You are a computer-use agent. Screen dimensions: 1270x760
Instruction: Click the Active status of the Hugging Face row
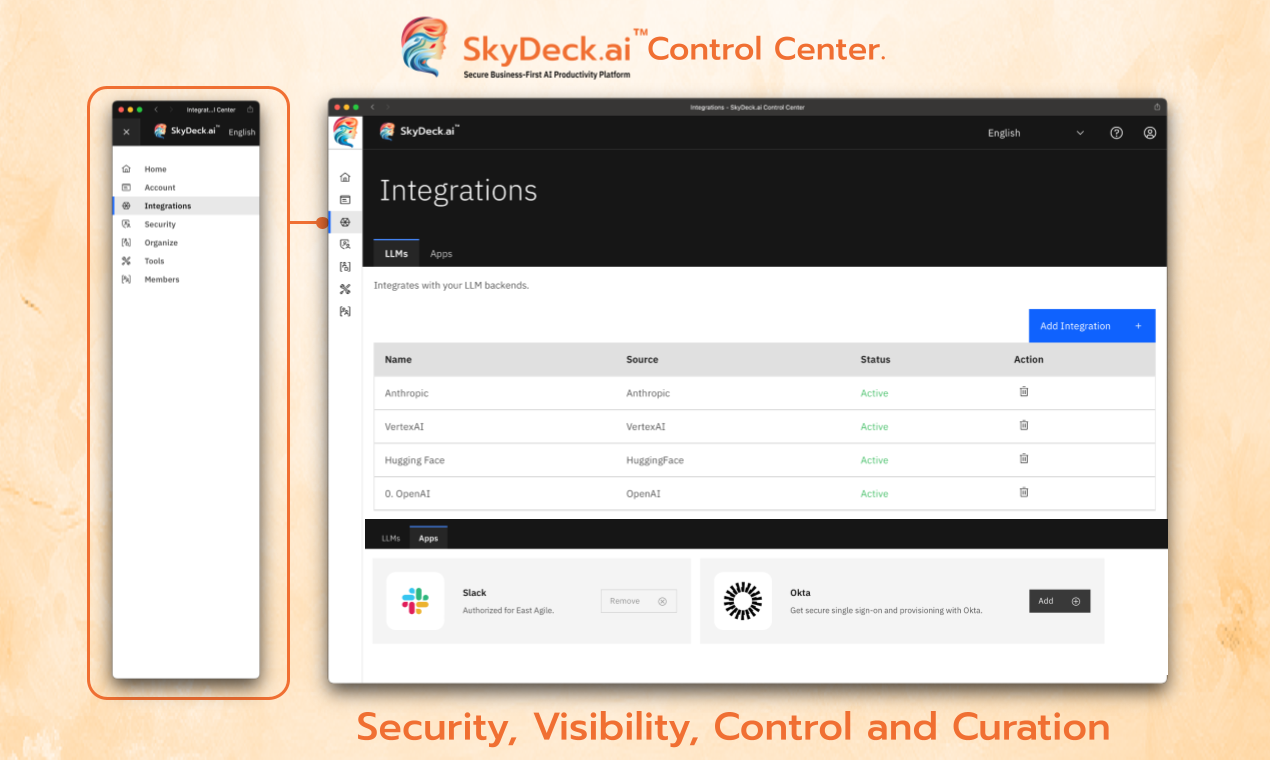(874, 460)
